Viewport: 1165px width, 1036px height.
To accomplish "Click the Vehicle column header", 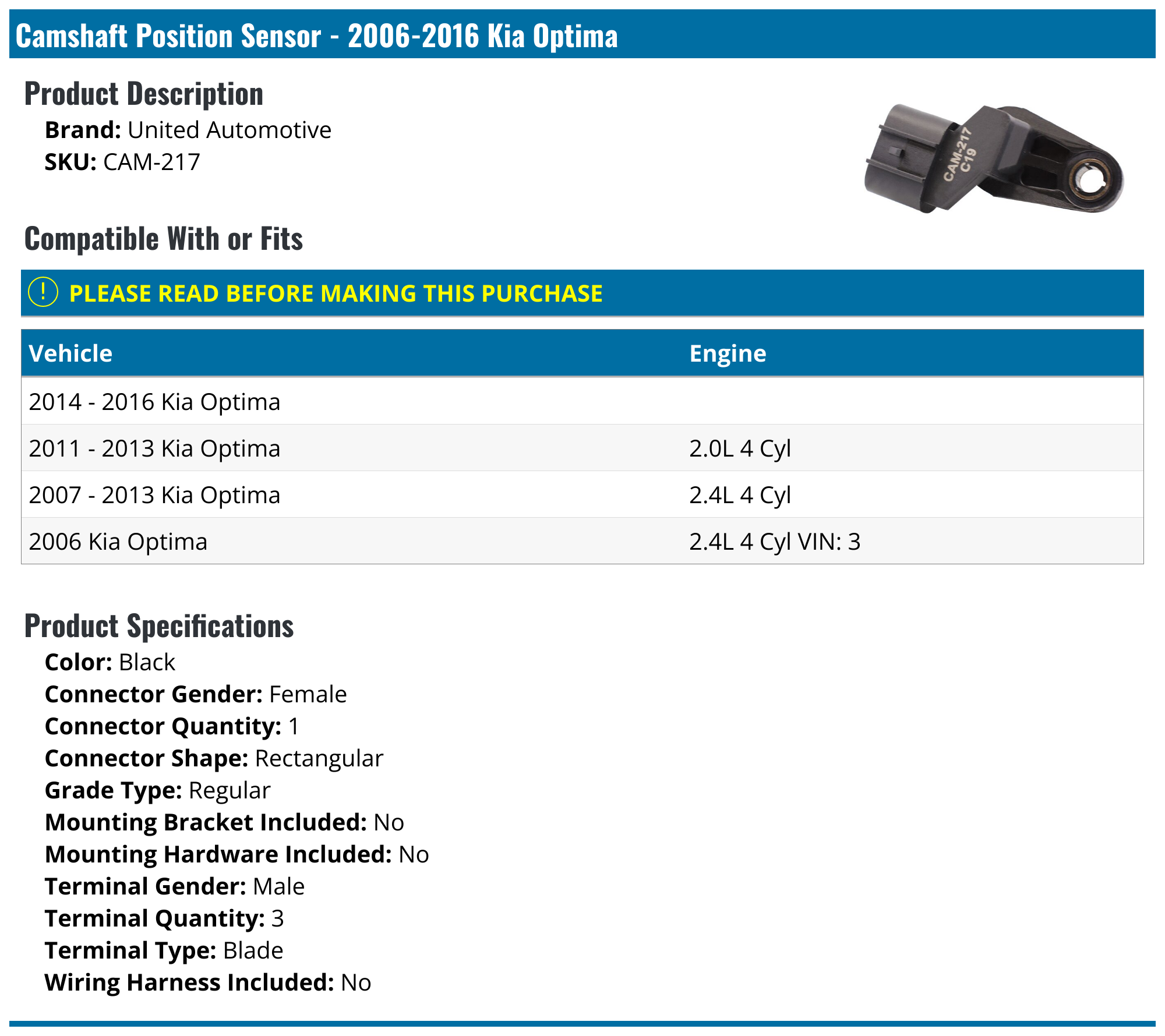I will (70, 353).
